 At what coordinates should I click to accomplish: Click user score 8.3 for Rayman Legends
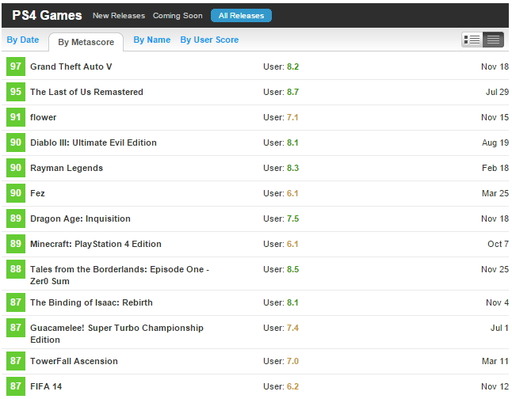pos(293,168)
